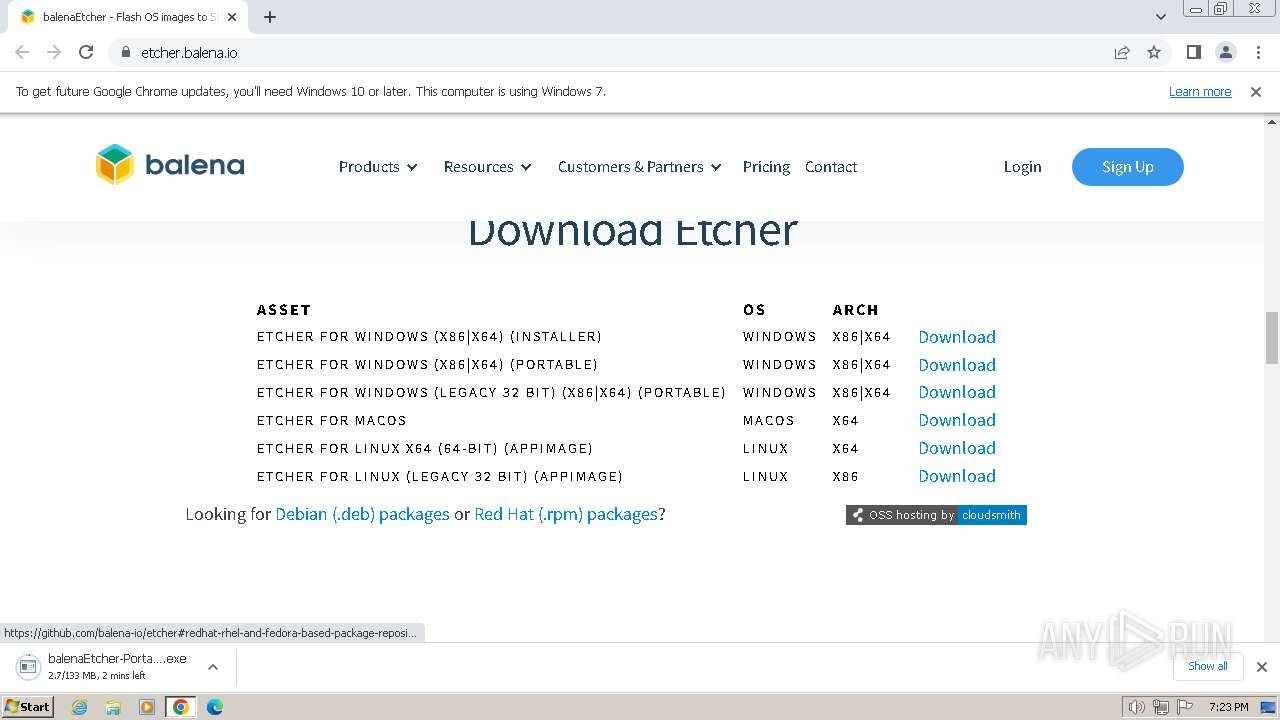Click the 7:23 PM taskbar clock
Viewport: 1280px width, 720px height.
click(x=1229, y=707)
